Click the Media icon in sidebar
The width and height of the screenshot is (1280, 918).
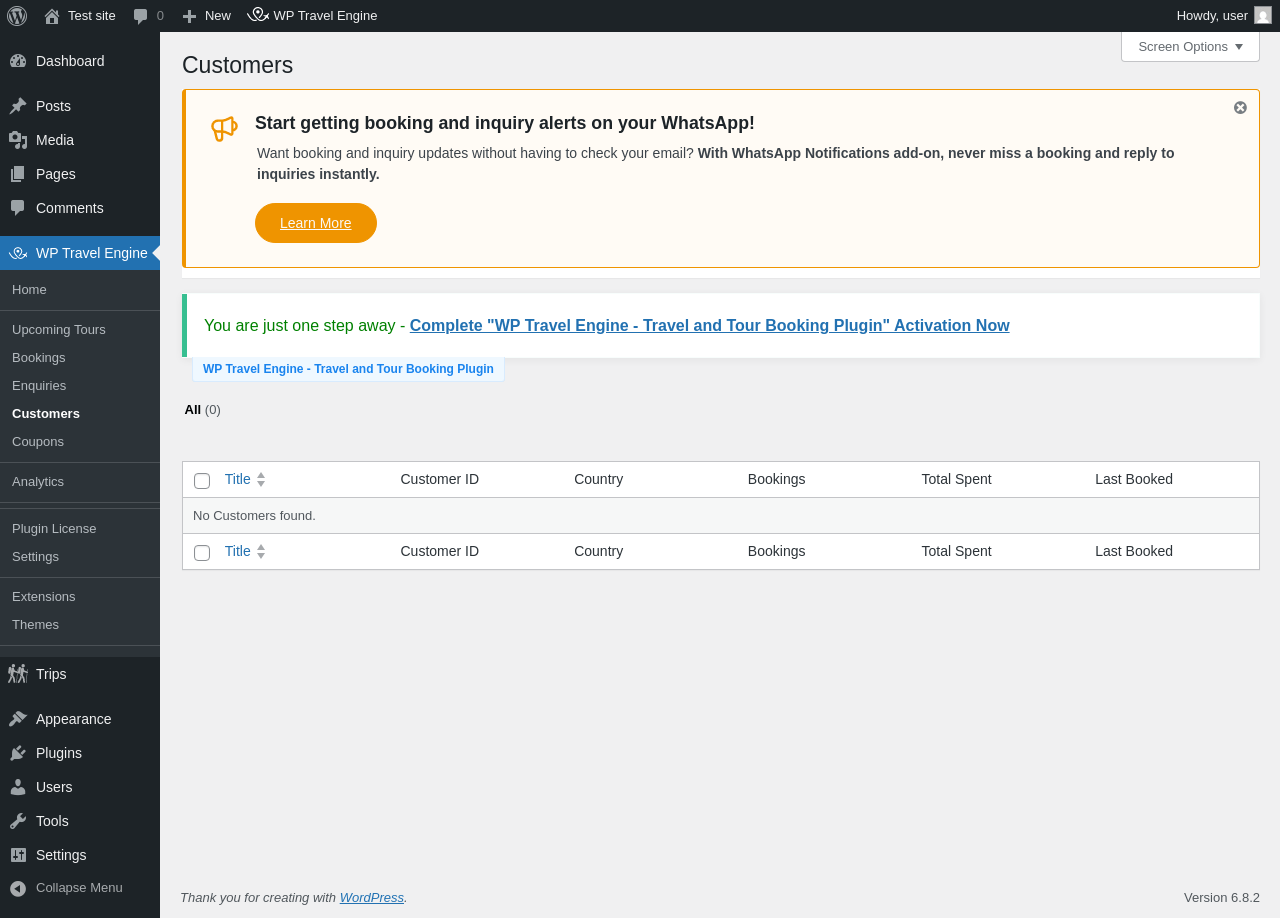coord(18,140)
